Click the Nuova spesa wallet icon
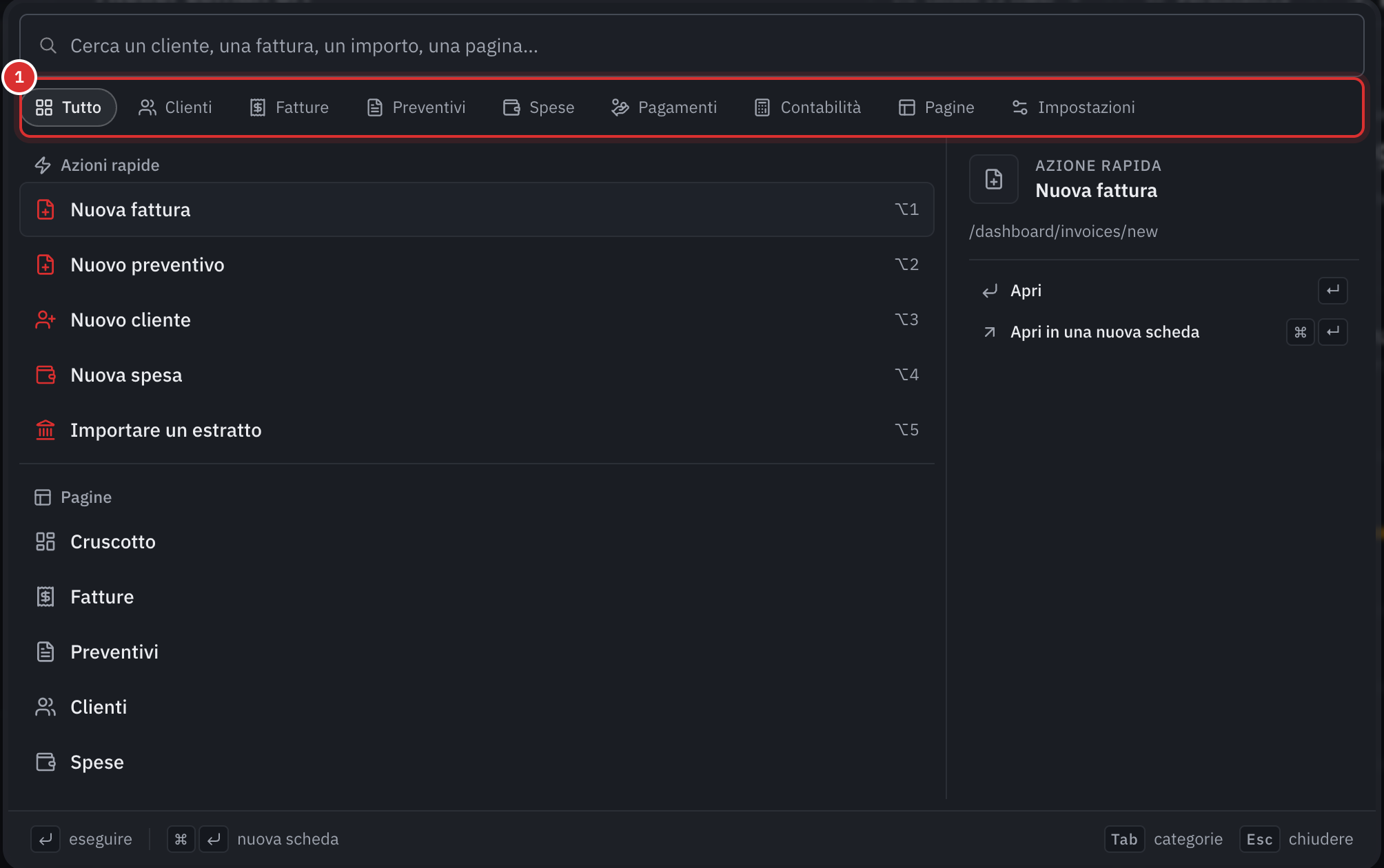Viewport: 1384px width, 868px height. (45, 375)
